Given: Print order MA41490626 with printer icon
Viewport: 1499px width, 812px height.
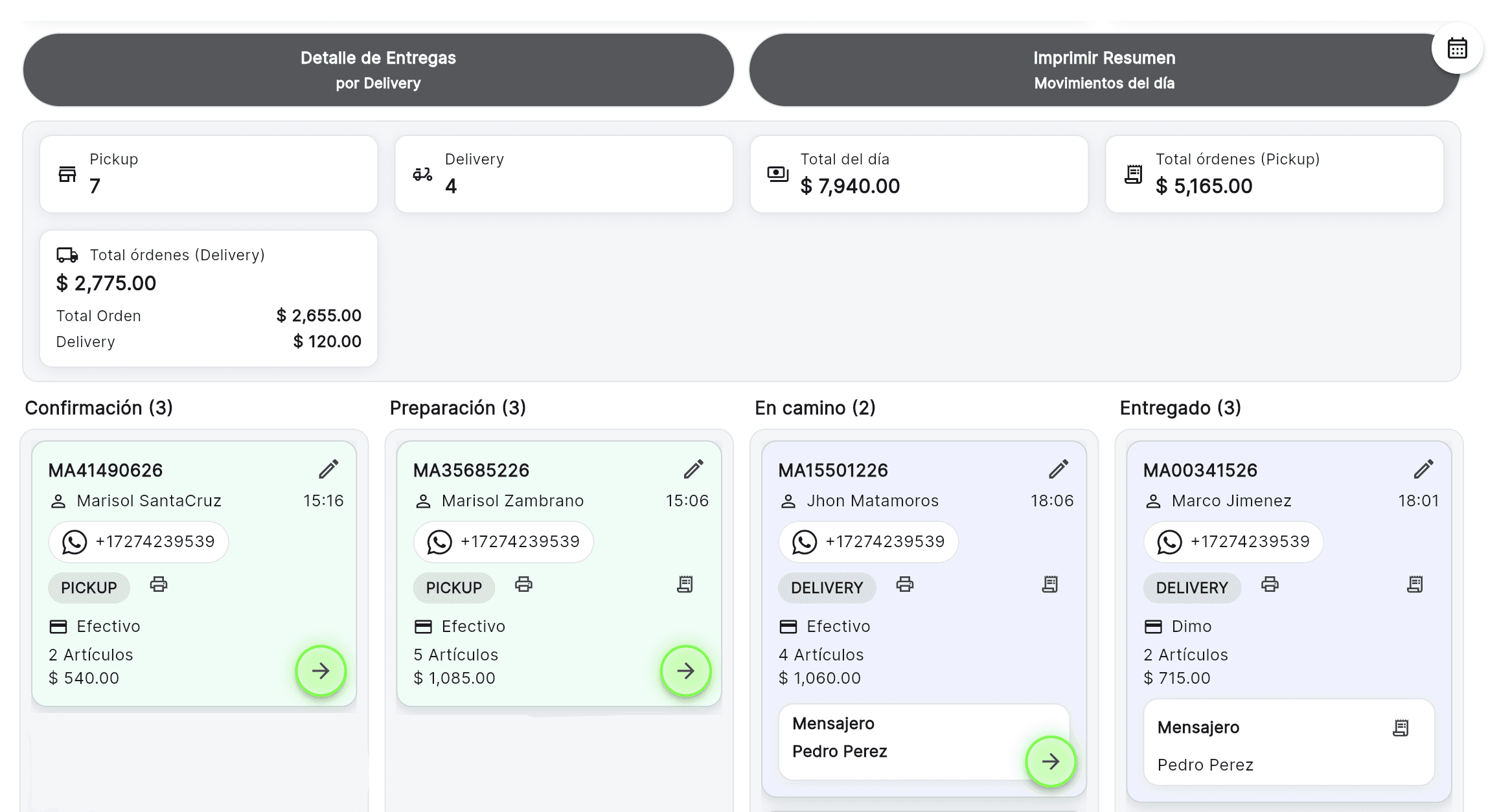Looking at the screenshot, I should 159,585.
